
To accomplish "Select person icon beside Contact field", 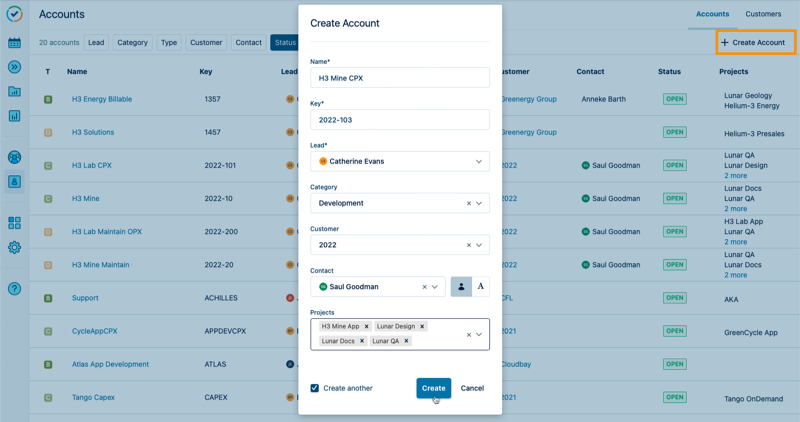I will click(x=461, y=287).
